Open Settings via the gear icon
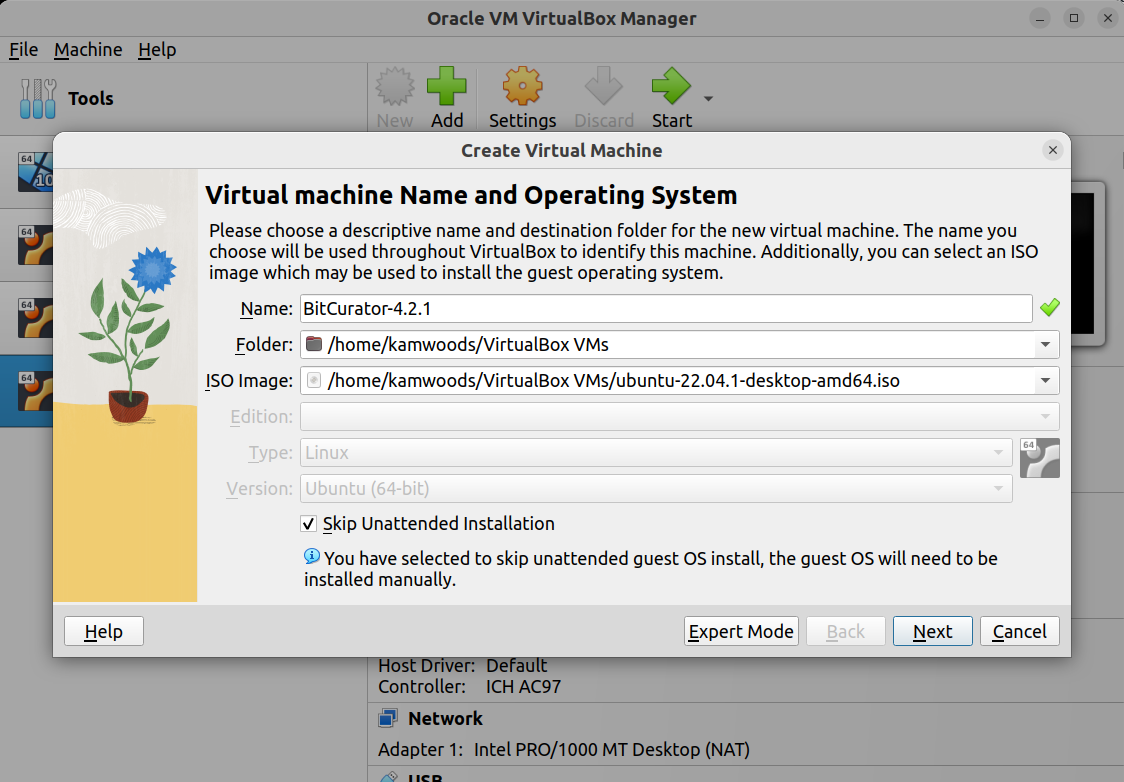Image resolution: width=1124 pixels, height=782 pixels. (523, 87)
